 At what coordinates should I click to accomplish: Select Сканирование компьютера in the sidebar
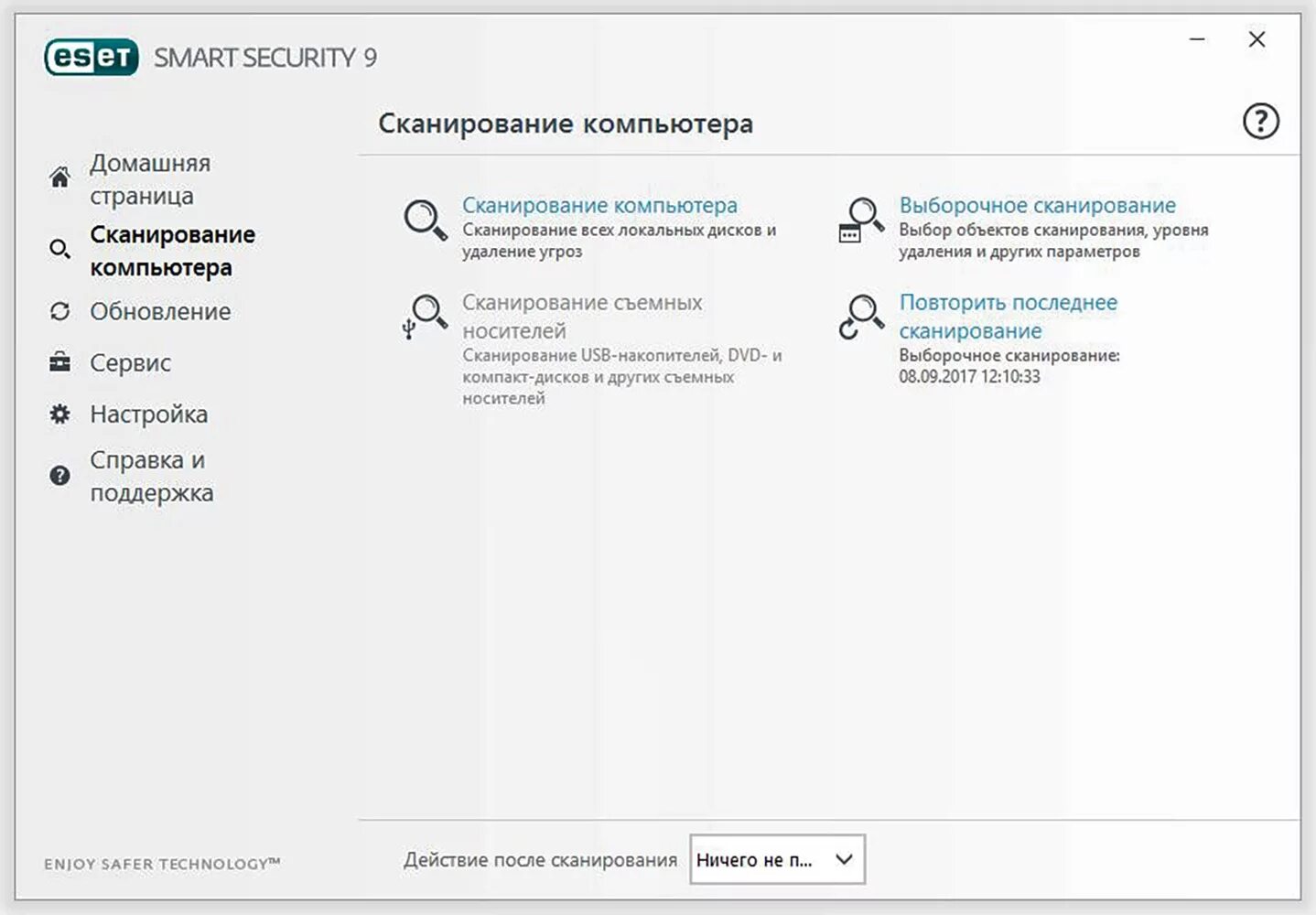click(172, 251)
